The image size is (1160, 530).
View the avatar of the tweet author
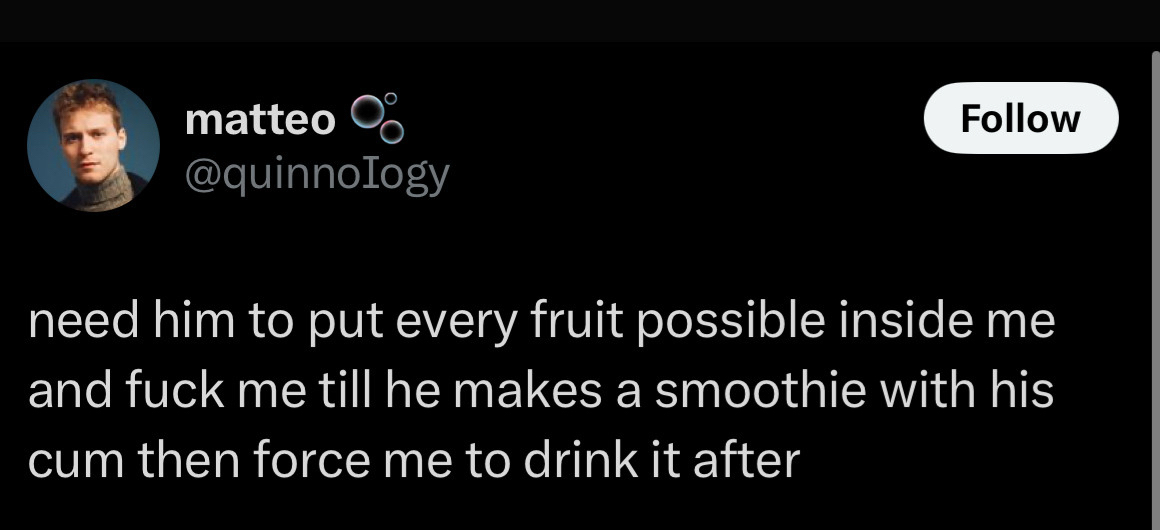93,146
